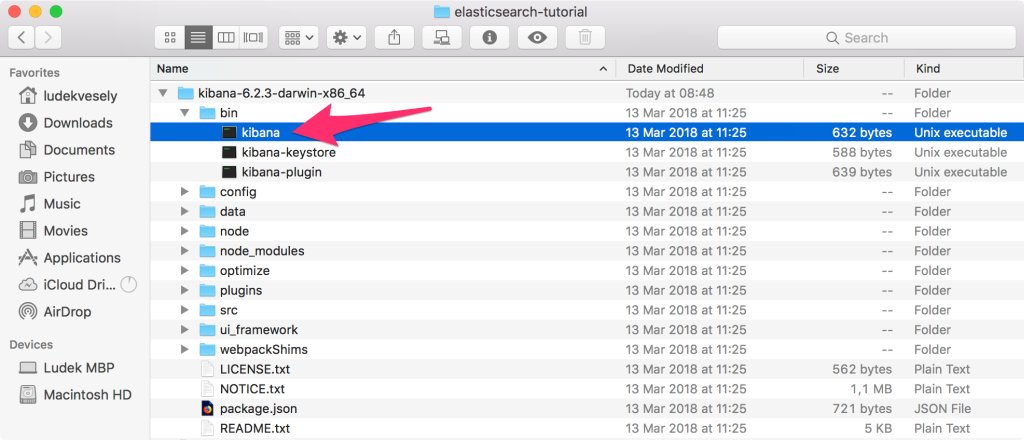
Task: Open AirDrop in the sidebar
Action: (x=69, y=311)
